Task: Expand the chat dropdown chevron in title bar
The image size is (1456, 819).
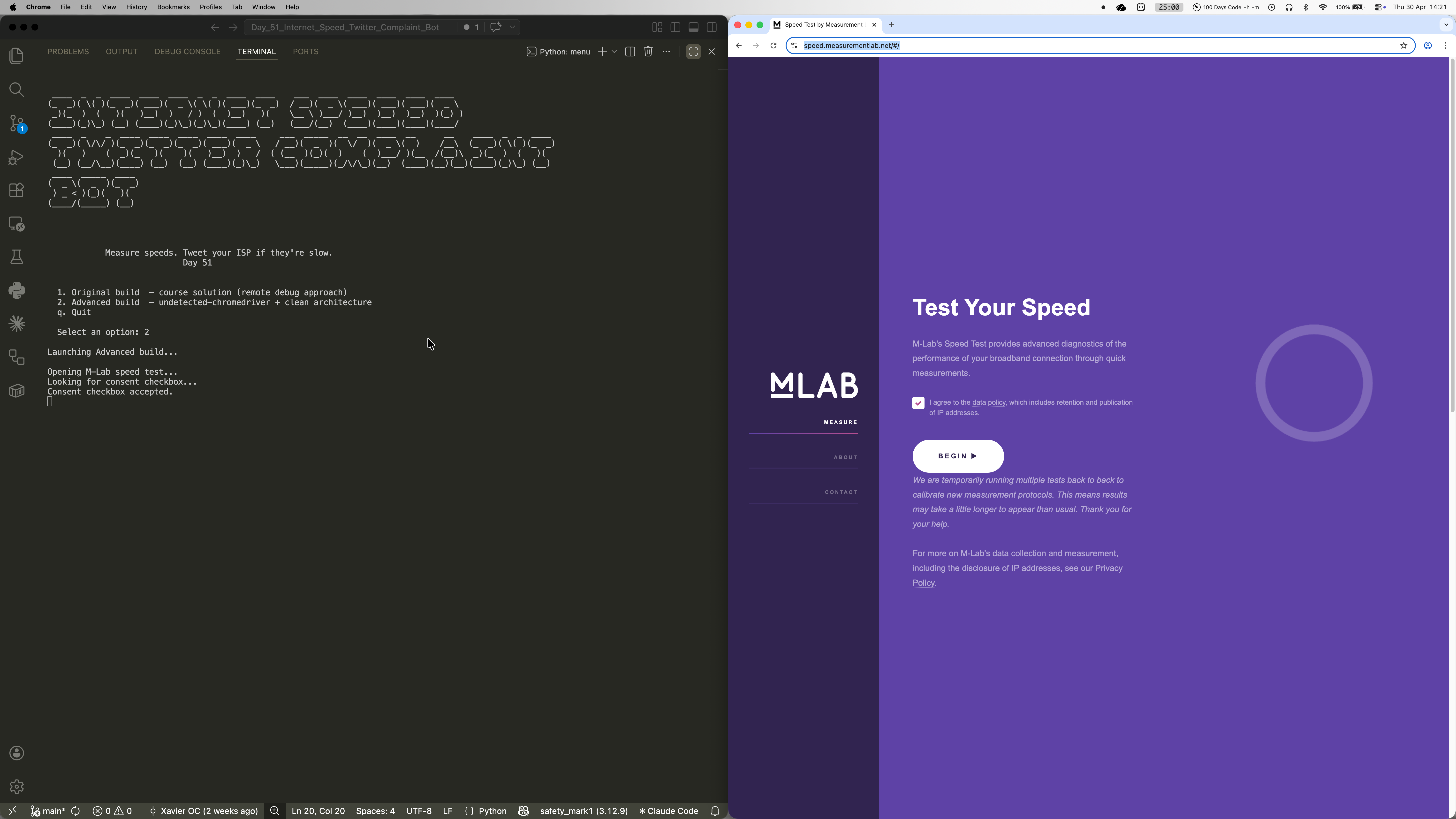Action: (x=513, y=27)
